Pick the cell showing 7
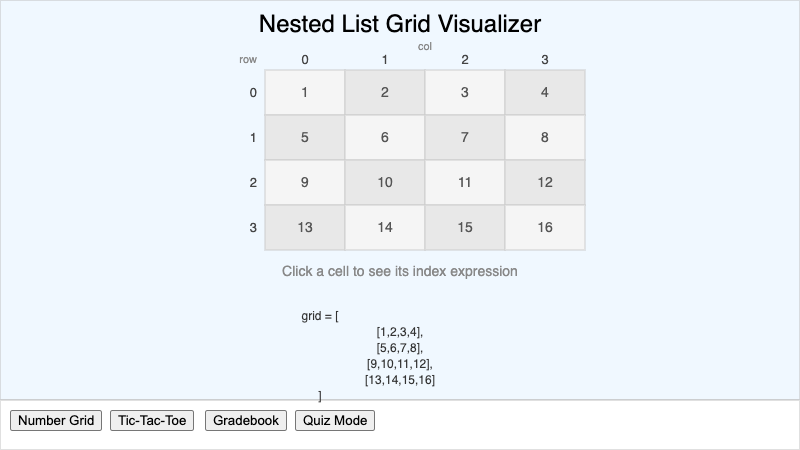800x450 pixels. (465, 138)
